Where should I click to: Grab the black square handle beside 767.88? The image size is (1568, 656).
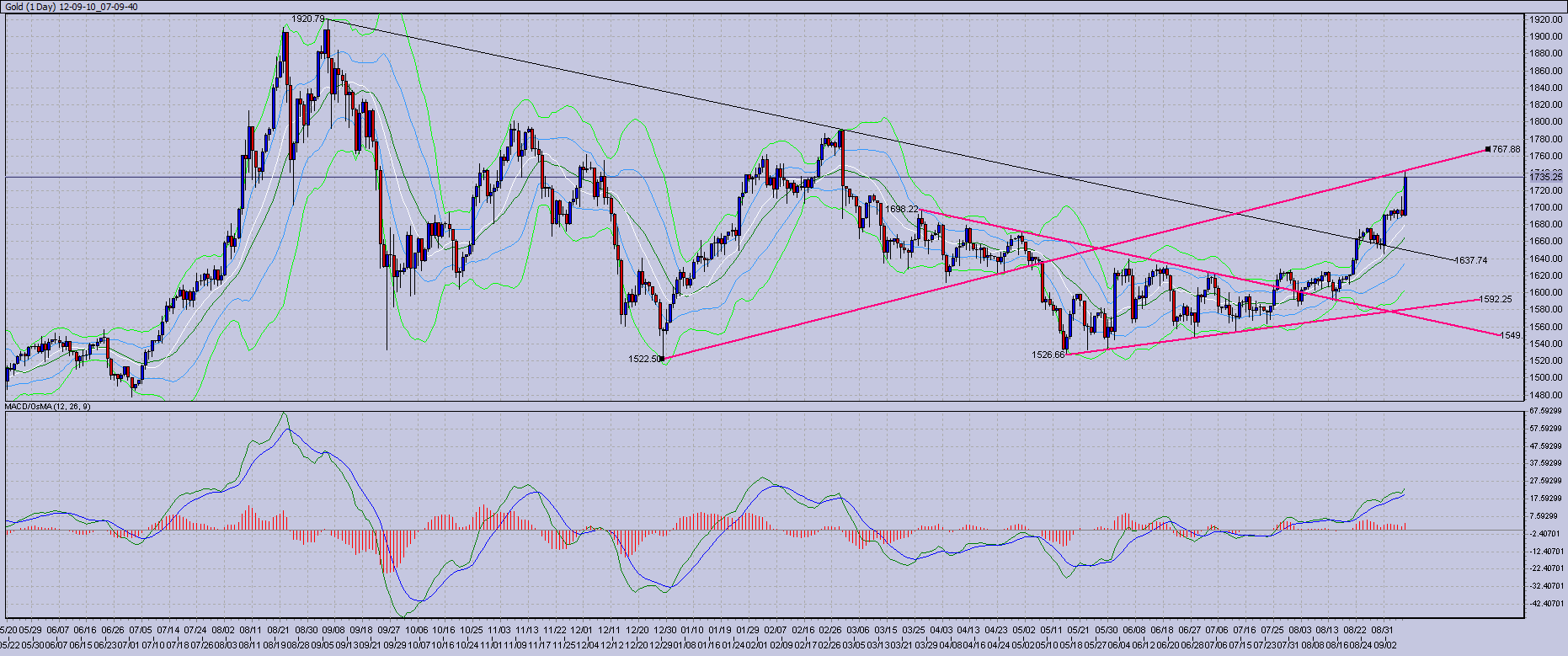(x=1488, y=149)
